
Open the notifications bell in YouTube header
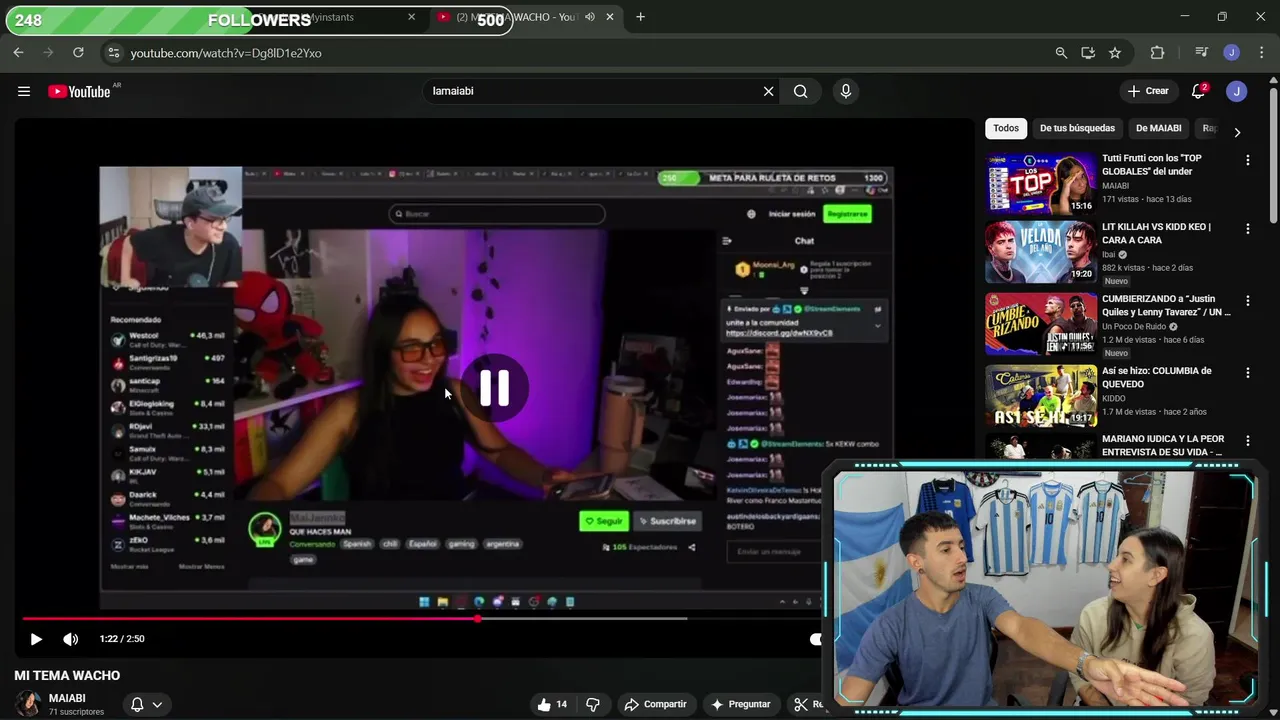pyautogui.click(x=1198, y=91)
